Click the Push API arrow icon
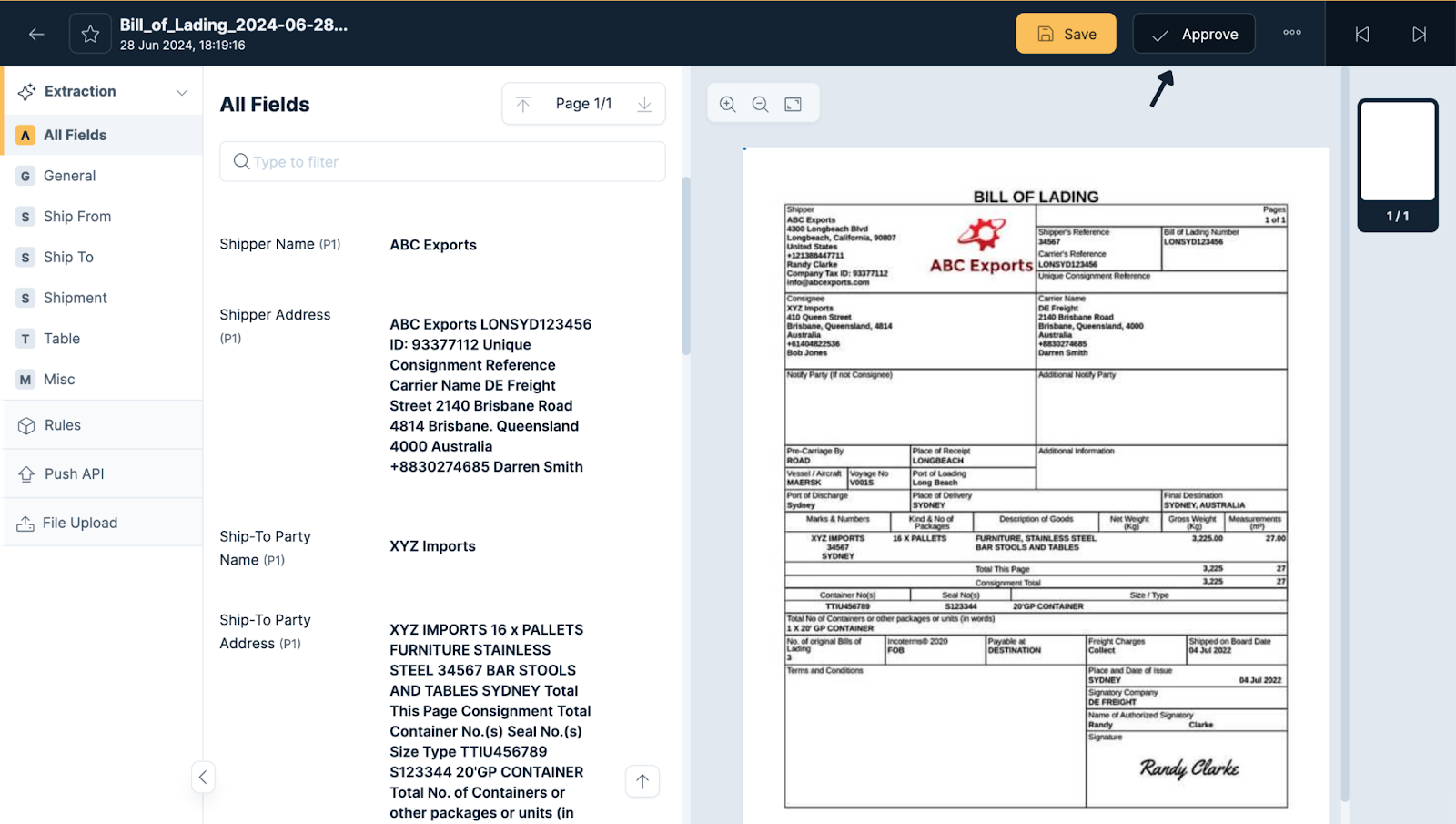This screenshot has height=824, width=1456. (x=26, y=473)
